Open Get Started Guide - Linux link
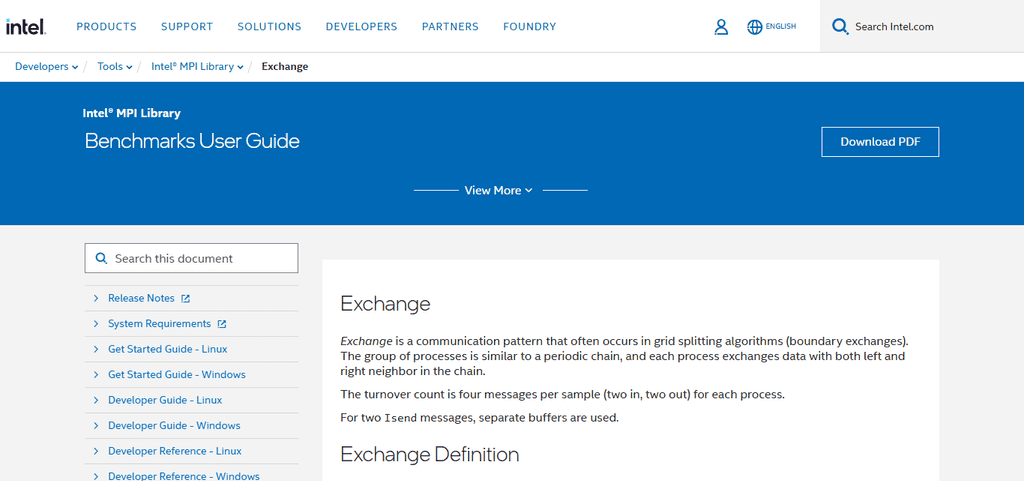The height and width of the screenshot is (481, 1024). tap(168, 349)
